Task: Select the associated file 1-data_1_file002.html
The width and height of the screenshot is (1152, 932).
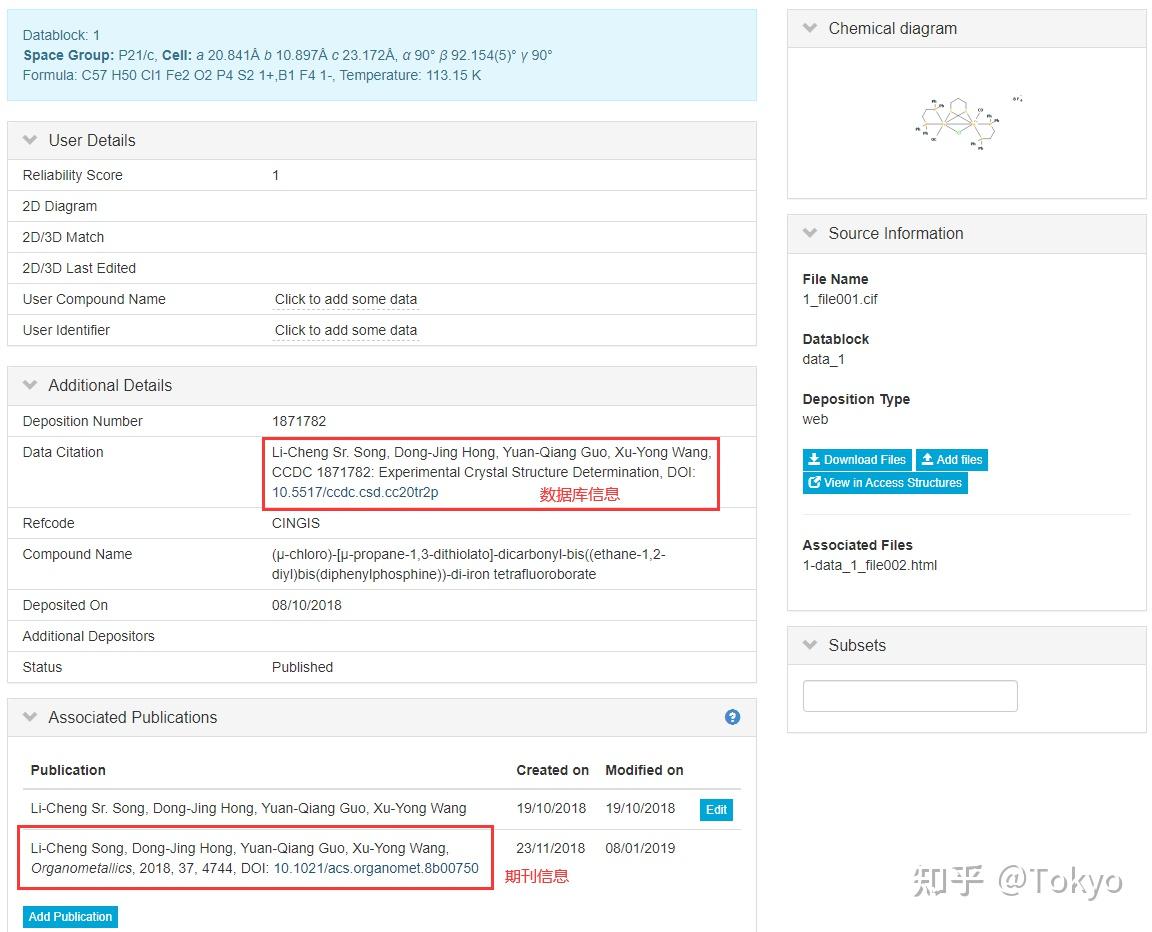Action: click(x=870, y=565)
